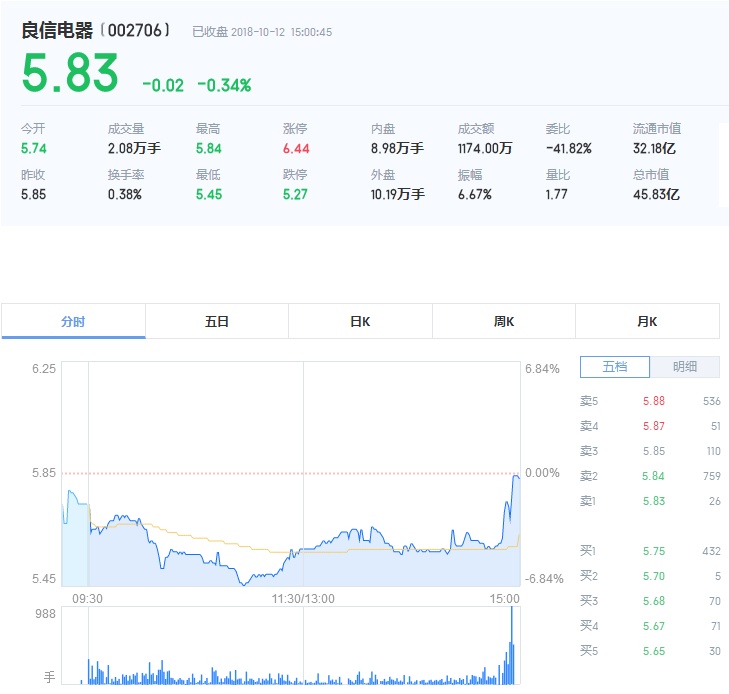
Task: Click the stock name 良信电器
Action: [58, 31]
